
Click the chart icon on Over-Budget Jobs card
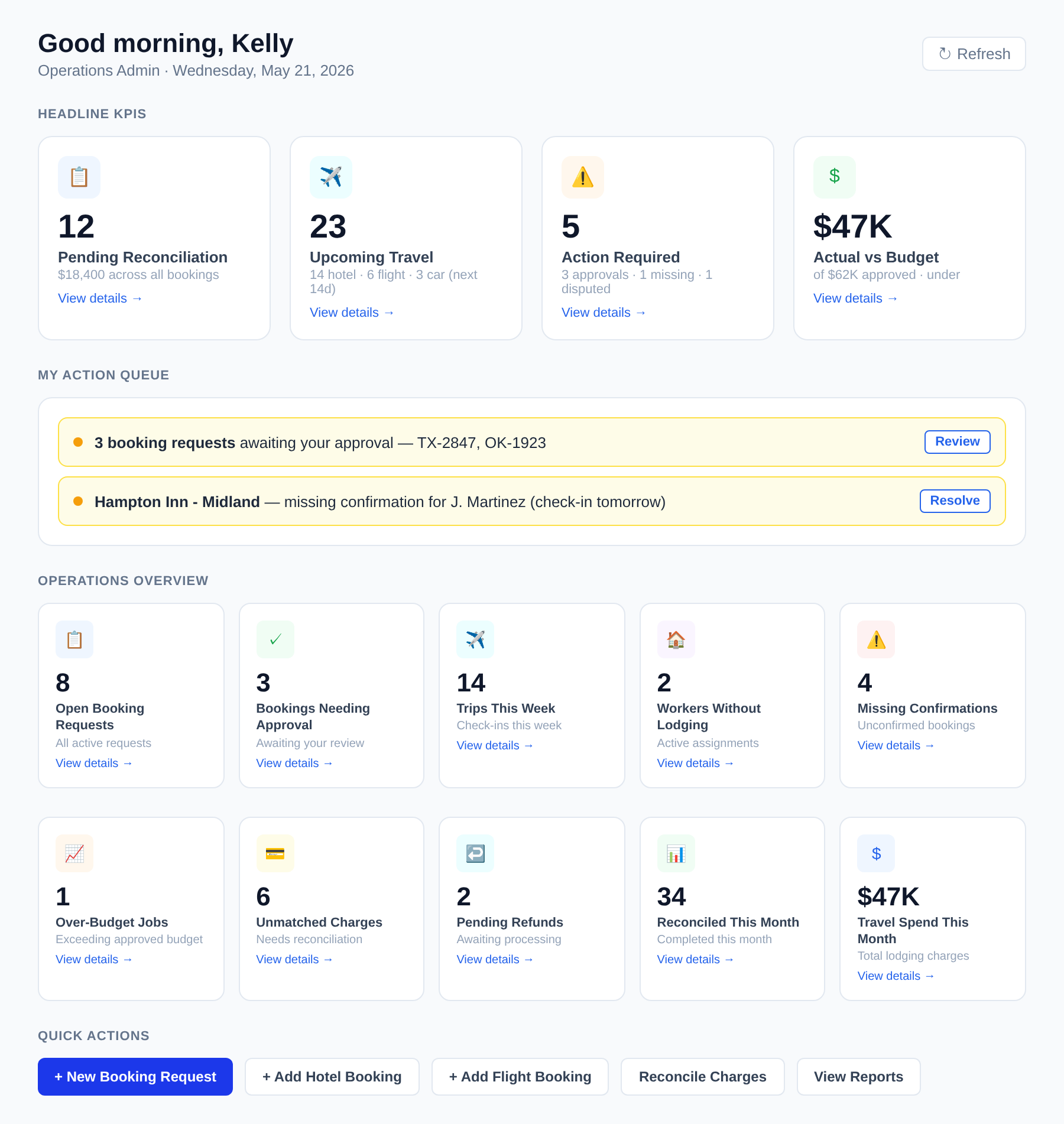[74, 853]
